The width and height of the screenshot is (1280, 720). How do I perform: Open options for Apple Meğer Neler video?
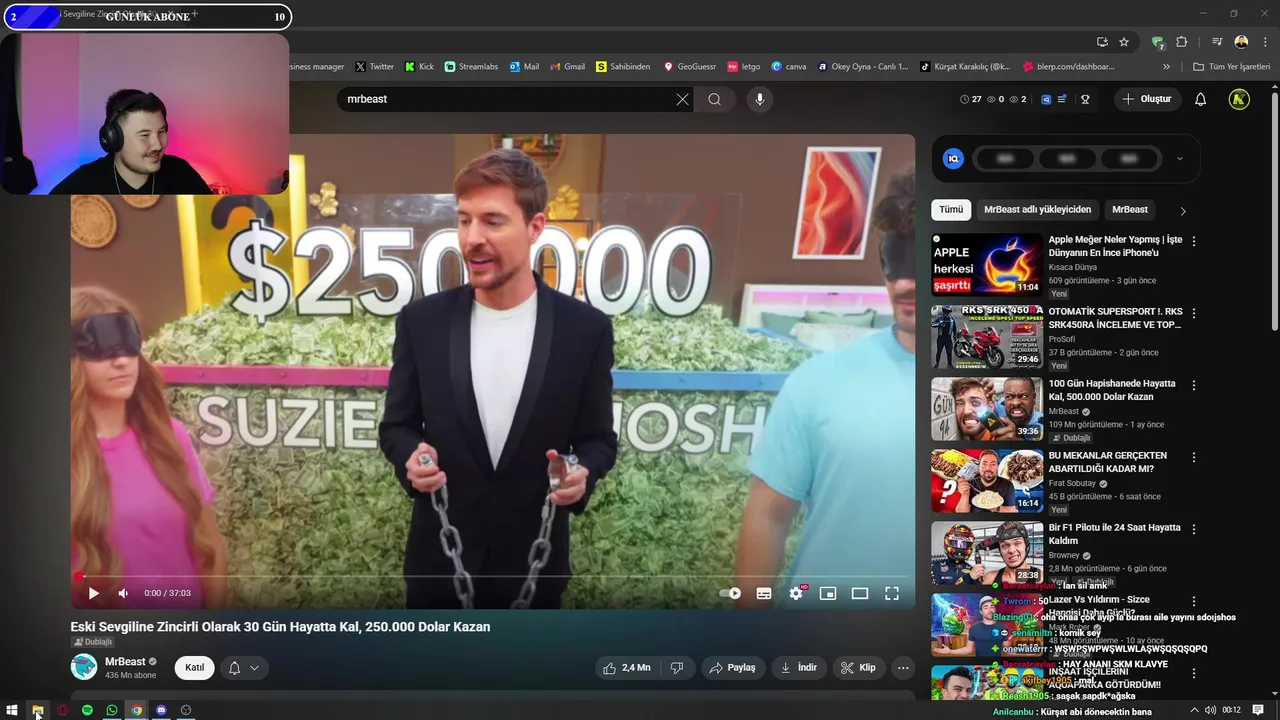[x=1193, y=241]
